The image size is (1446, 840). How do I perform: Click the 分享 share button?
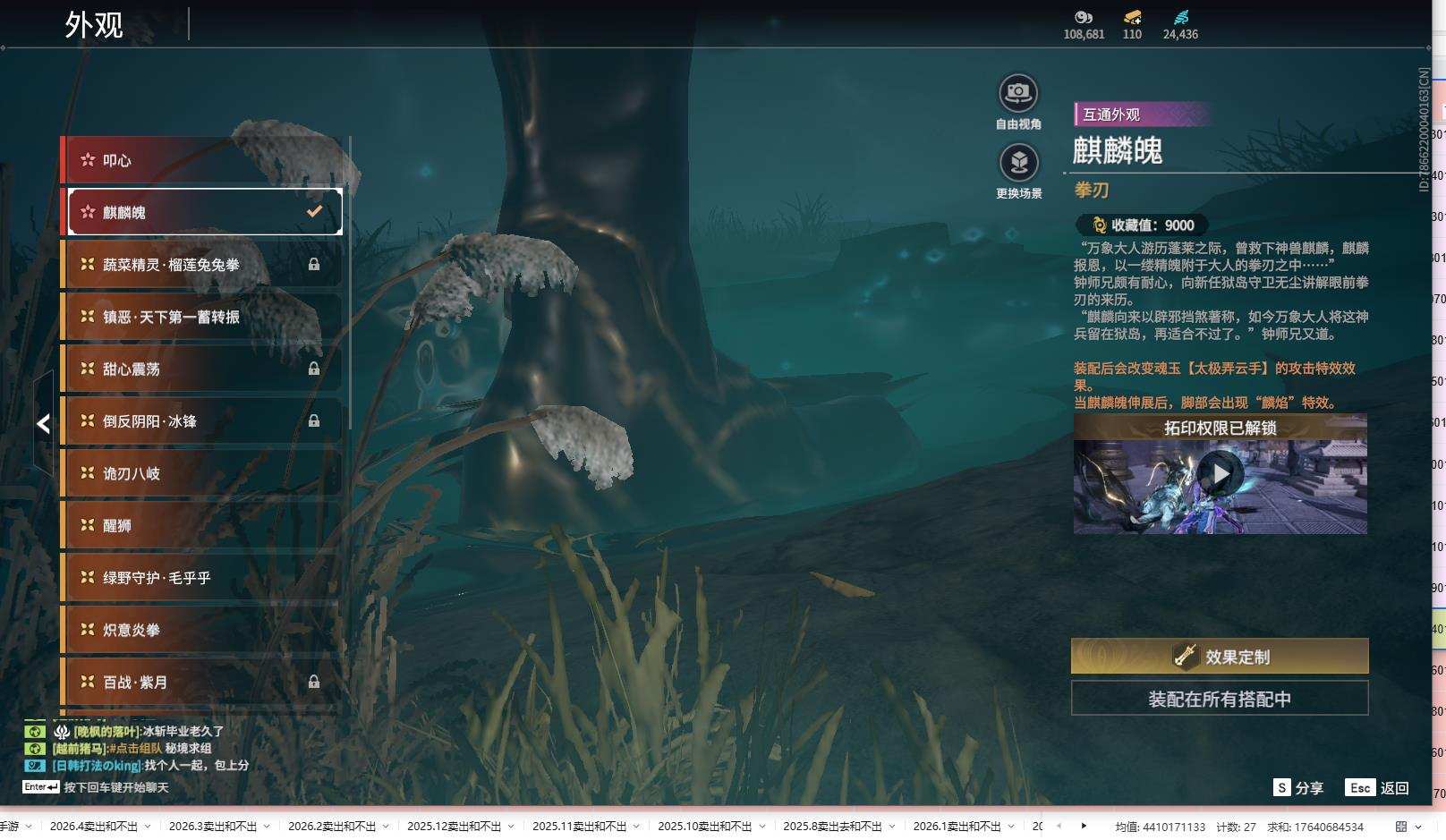pyautogui.click(x=1298, y=788)
